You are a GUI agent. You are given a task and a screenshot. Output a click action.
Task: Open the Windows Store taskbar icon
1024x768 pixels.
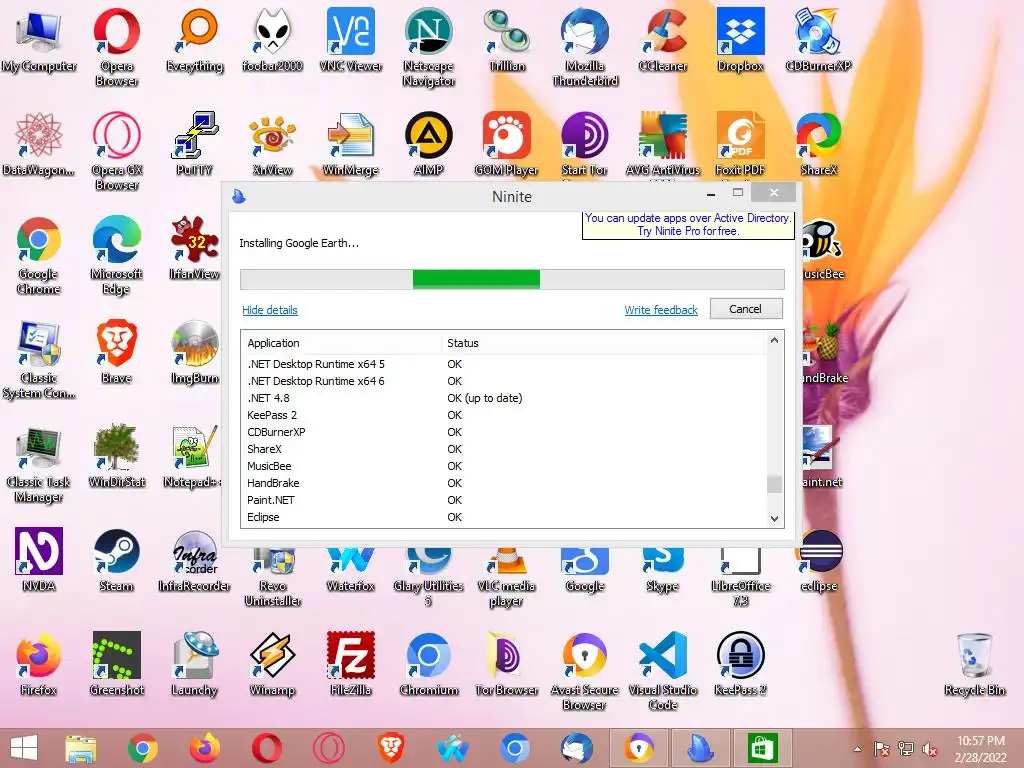pos(762,748)
